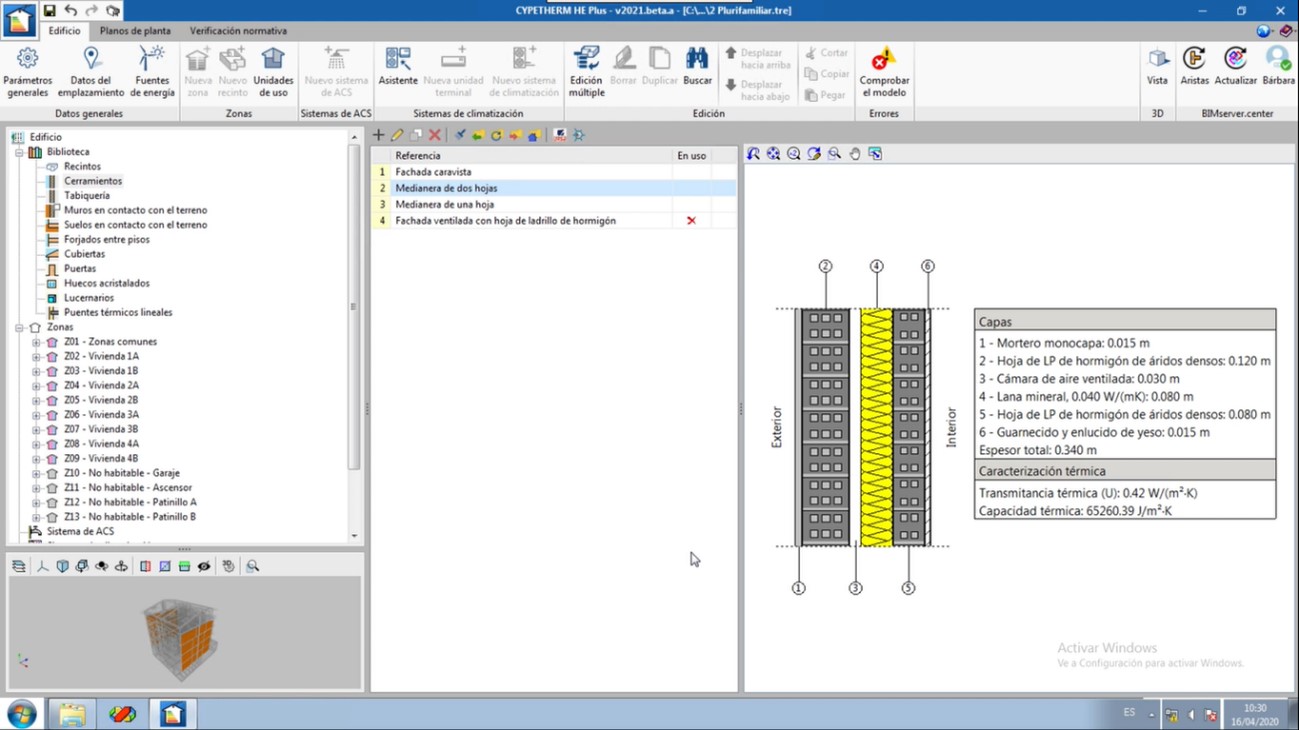Click the axes icon in 3D view toolbar
The width and height of the screenshot is (1299, 730).
[43, 566]
